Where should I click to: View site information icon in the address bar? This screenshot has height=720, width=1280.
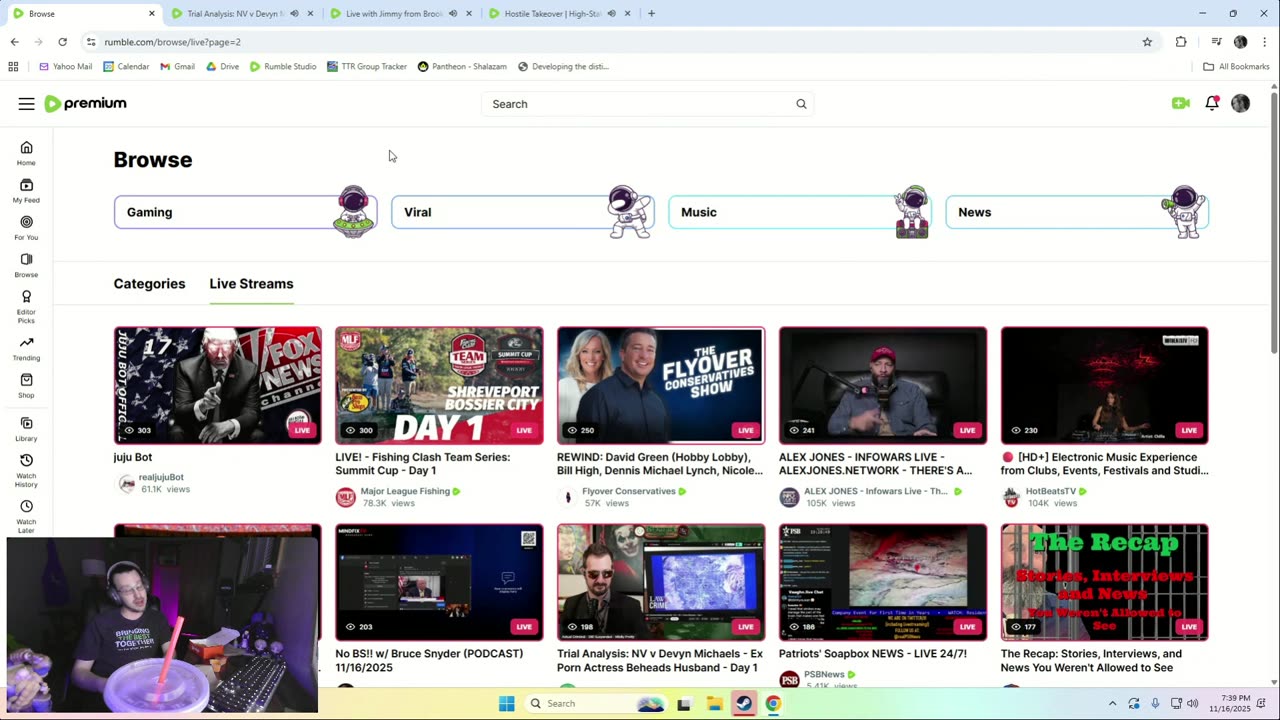(91, 42)
